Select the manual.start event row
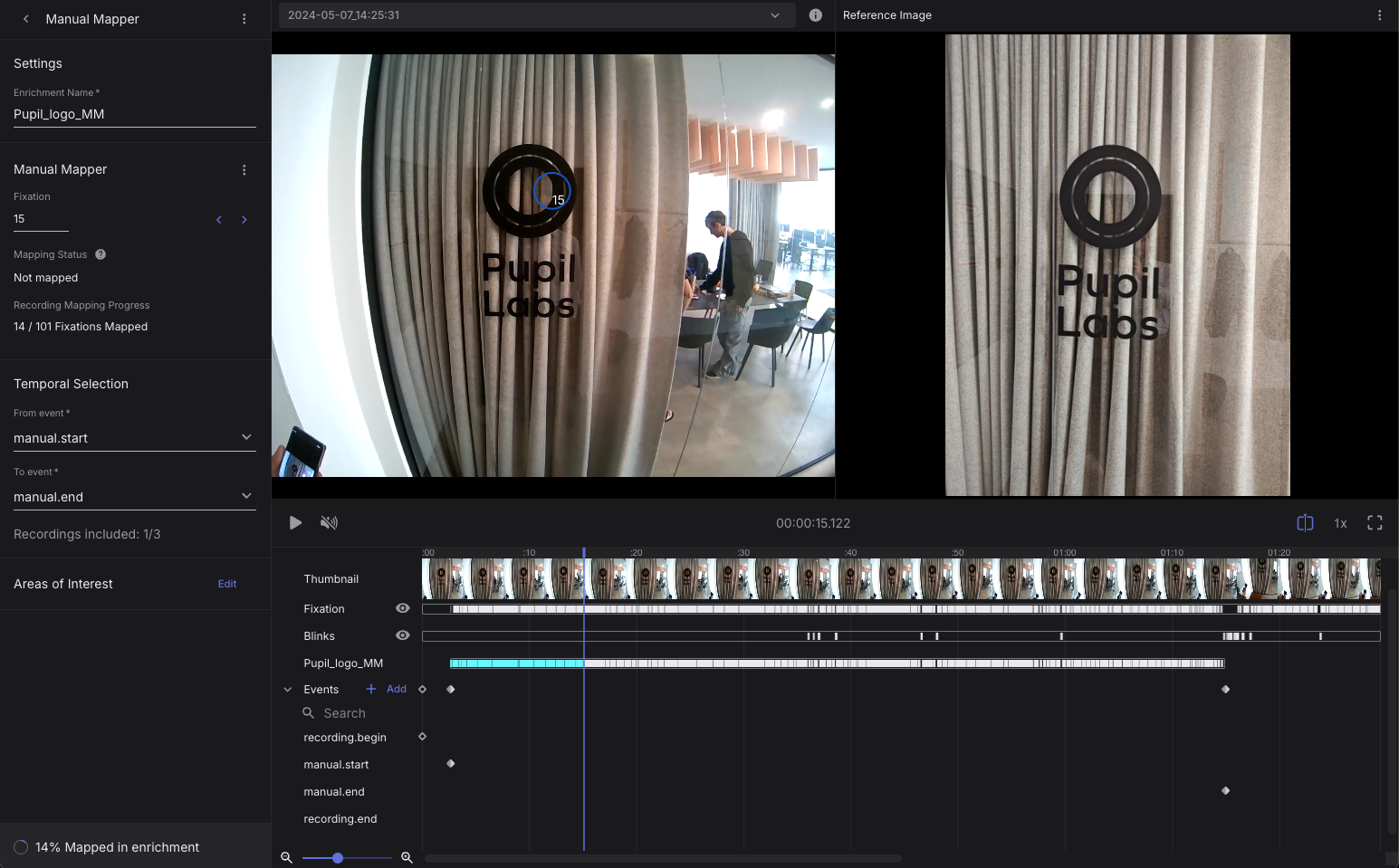The height and width of the screenshot is (868, 1399). tap(336, 765)
